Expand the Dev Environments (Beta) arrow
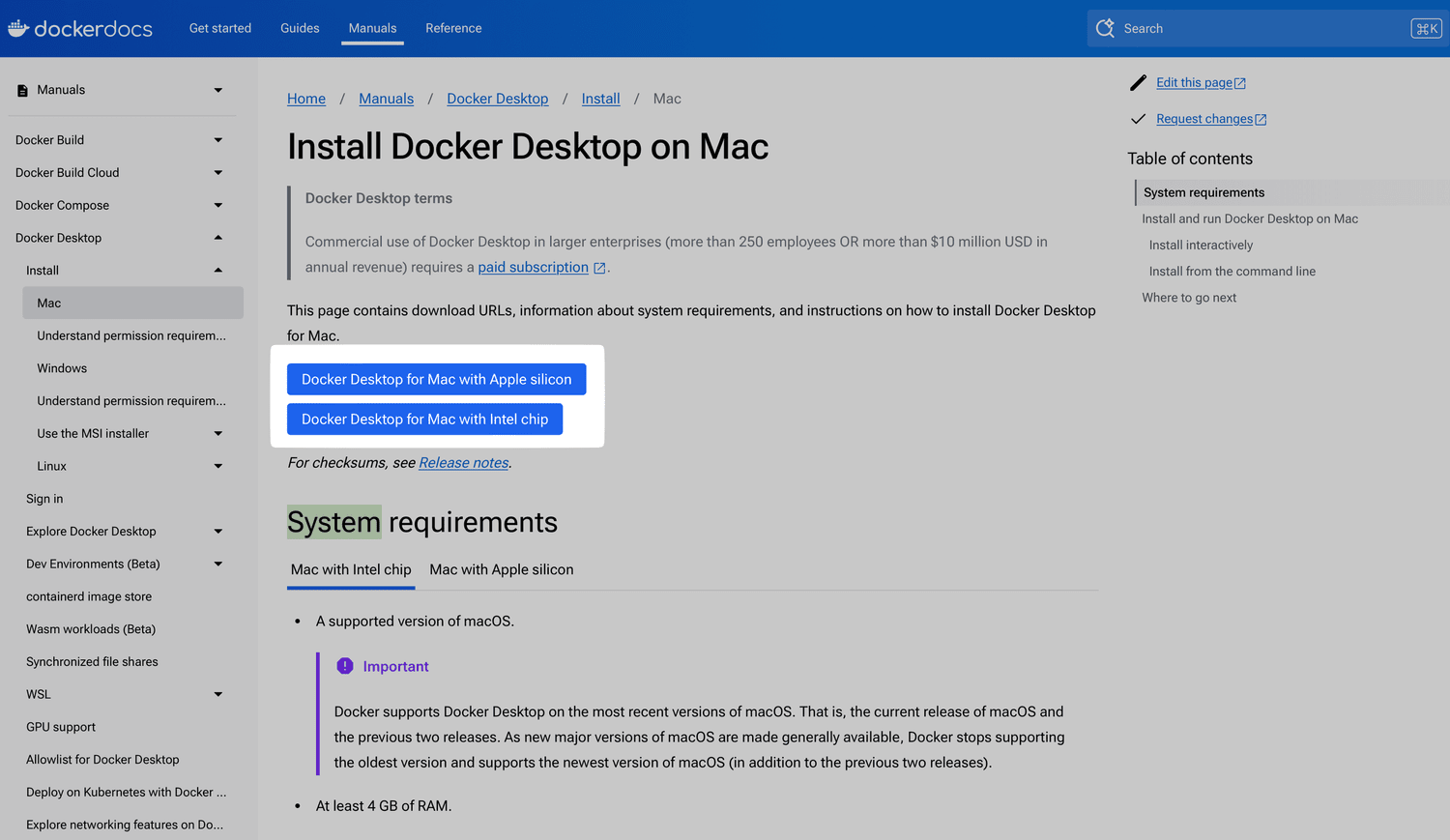The width and height of the screenshot is (1450, 840). point(218,564)
